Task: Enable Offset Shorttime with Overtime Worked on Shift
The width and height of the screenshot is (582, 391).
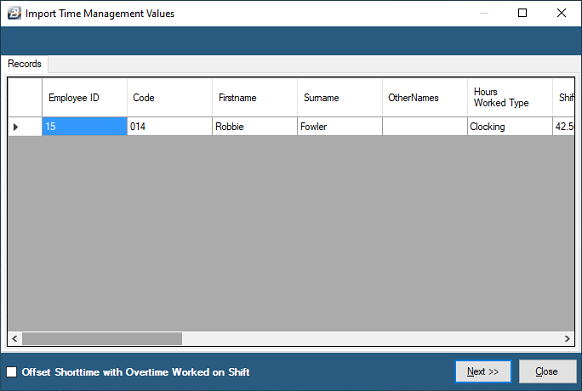Action: (12, 372)
